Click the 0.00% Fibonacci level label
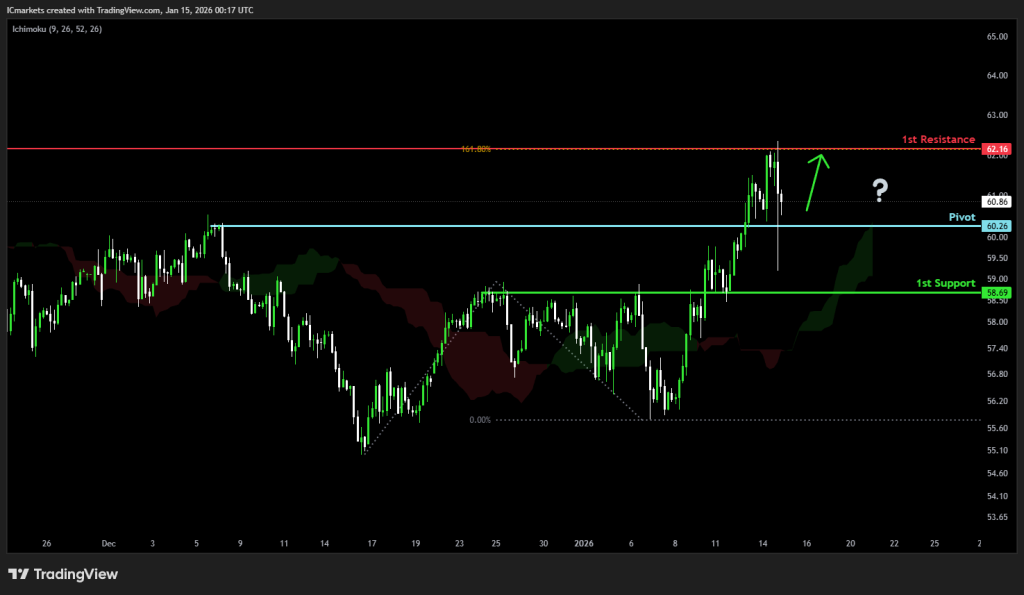The width and height of the screenshot is (1024, 595). point(480,420)
